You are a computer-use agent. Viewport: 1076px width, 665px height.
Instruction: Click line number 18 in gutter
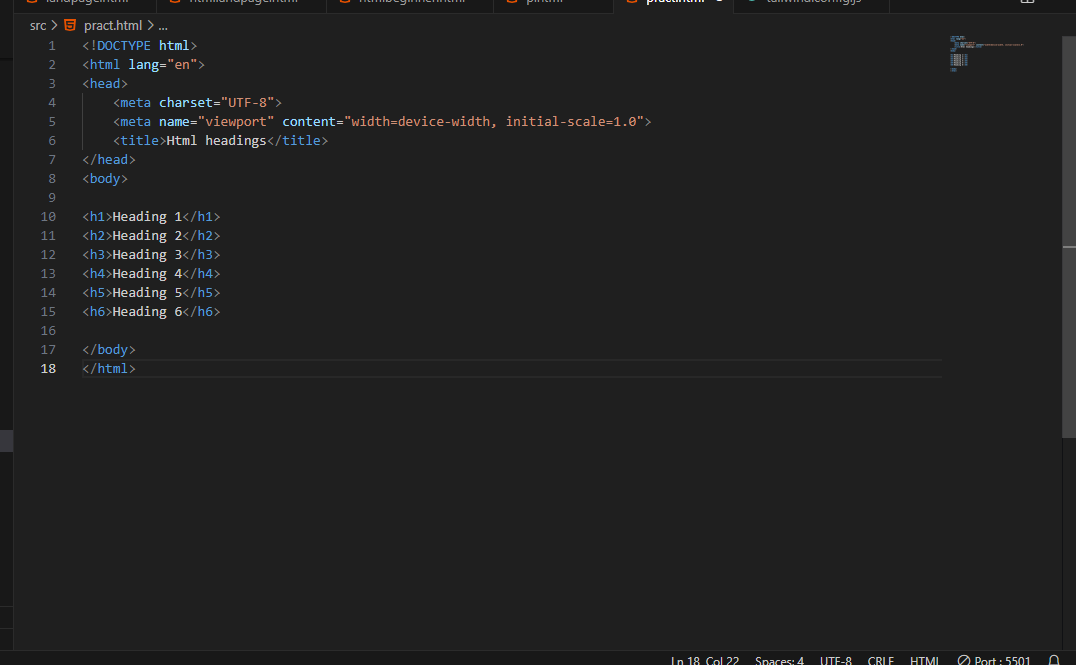pyautogui.click(x=48, y=369)
